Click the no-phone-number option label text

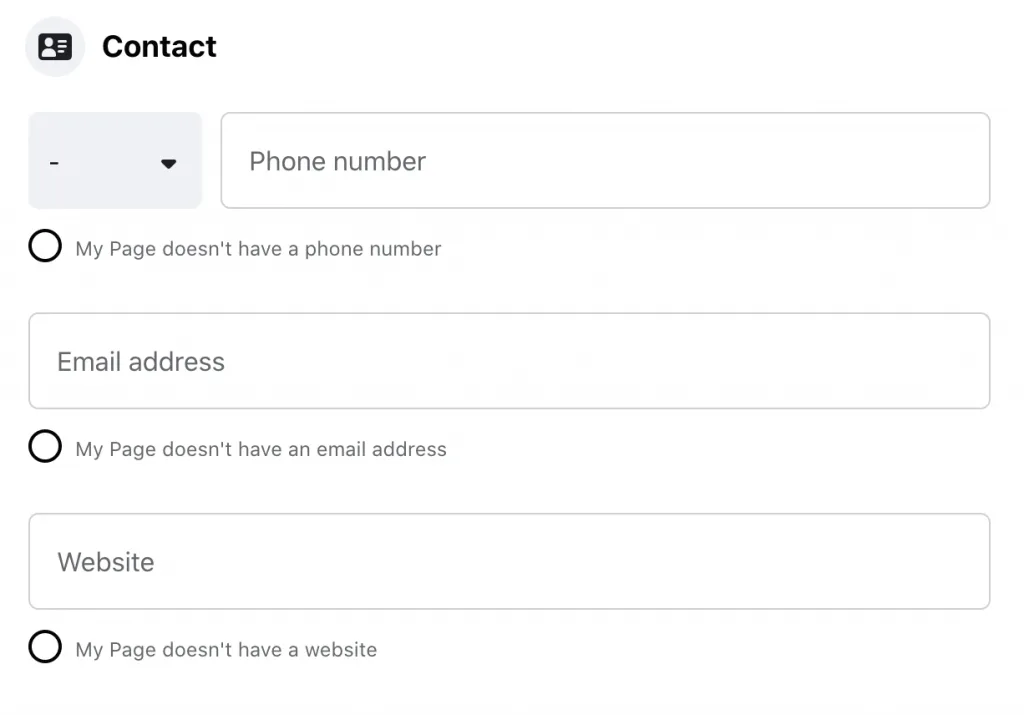[x=256, y=248]
